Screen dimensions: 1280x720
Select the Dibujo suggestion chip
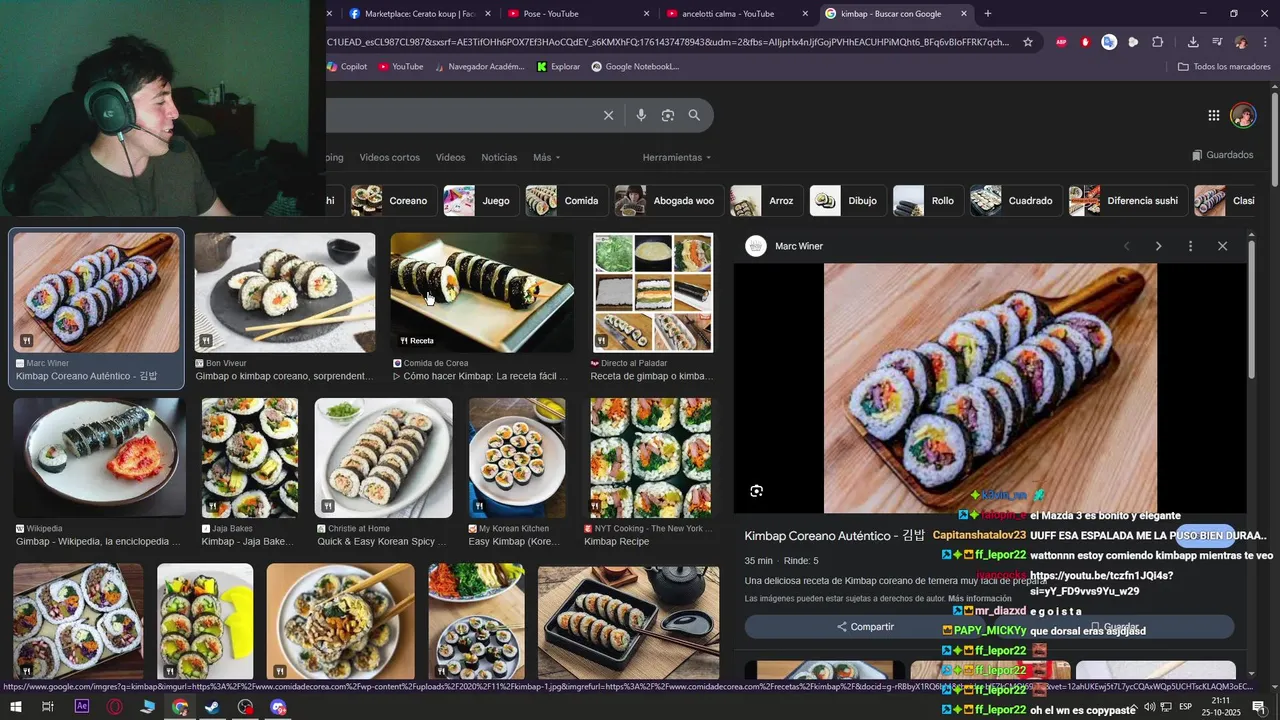click(846, 200)
